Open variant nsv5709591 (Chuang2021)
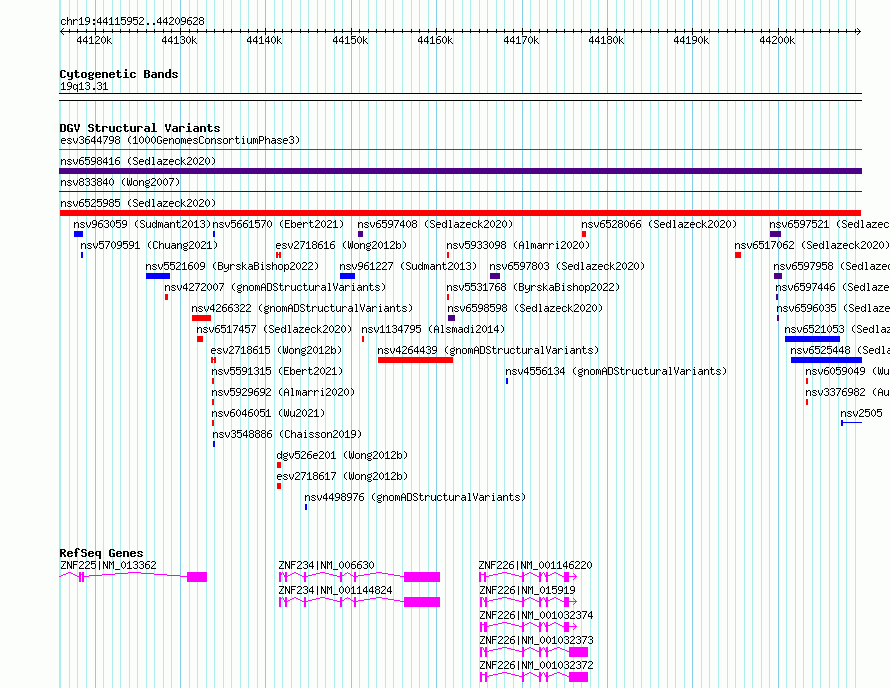Viewport: 890px width, 688px height. coord(149,245)
